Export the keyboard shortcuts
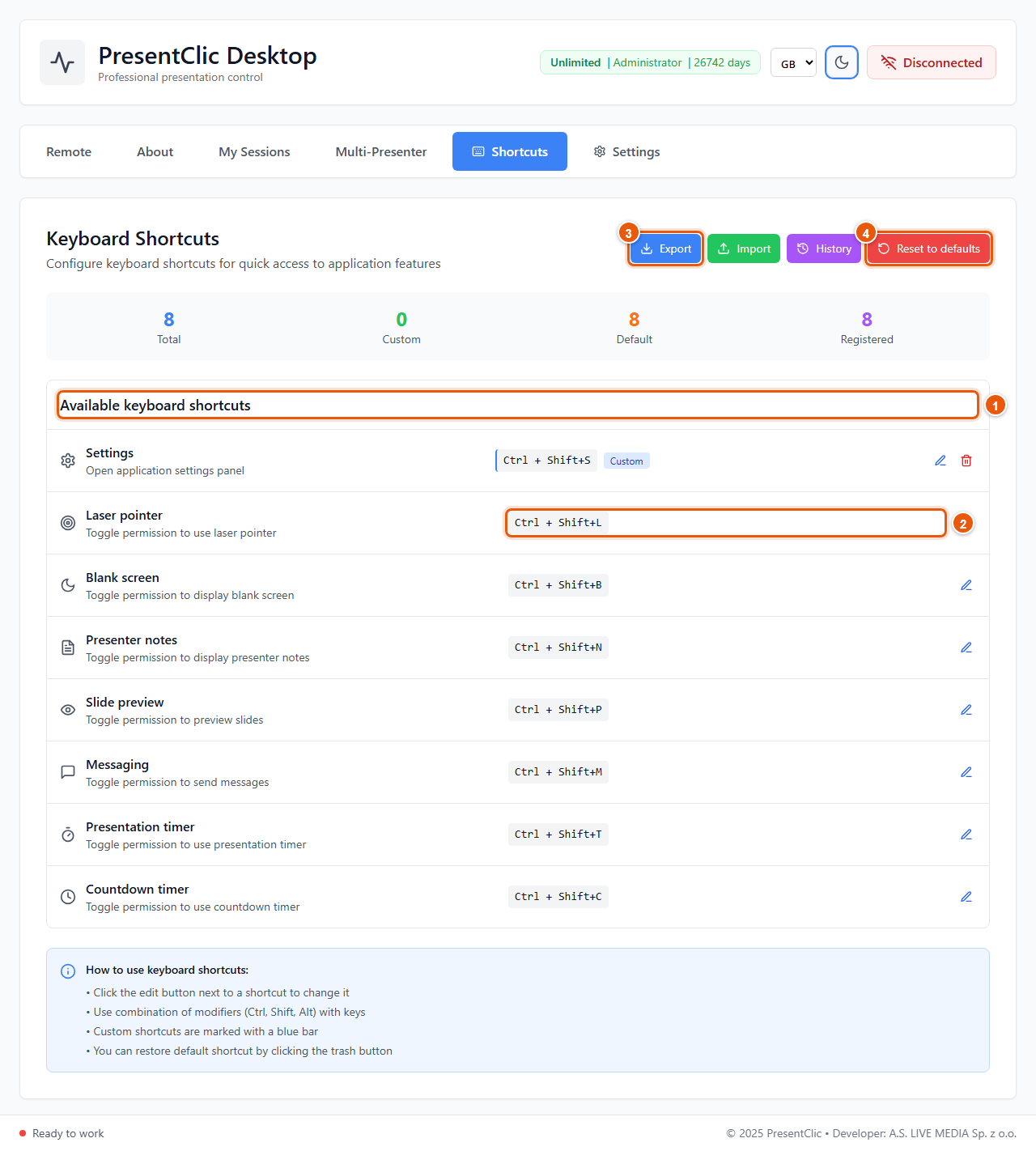Image resolution: width=1036 pixels, height=1151 pixels. tap(665, 248)
